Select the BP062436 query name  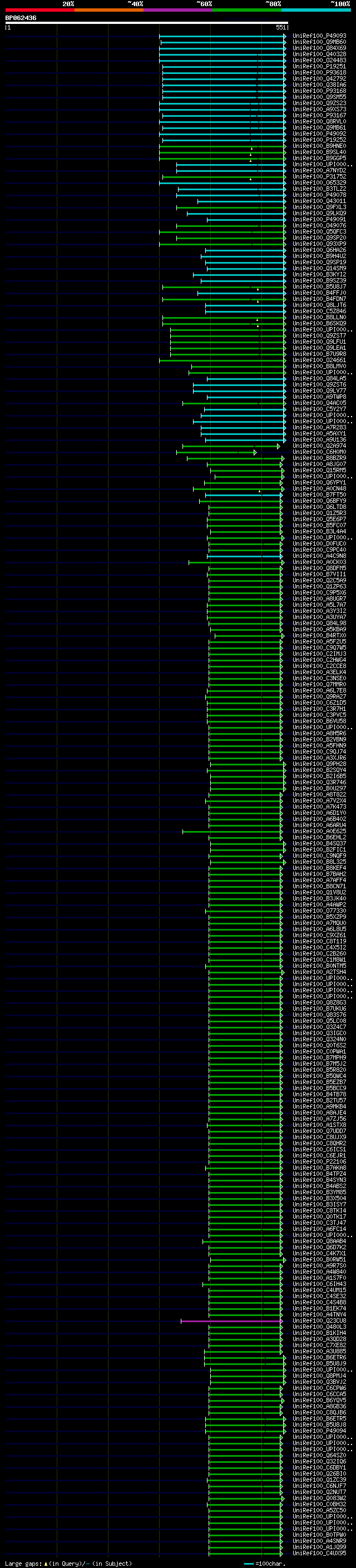[21, 18]
